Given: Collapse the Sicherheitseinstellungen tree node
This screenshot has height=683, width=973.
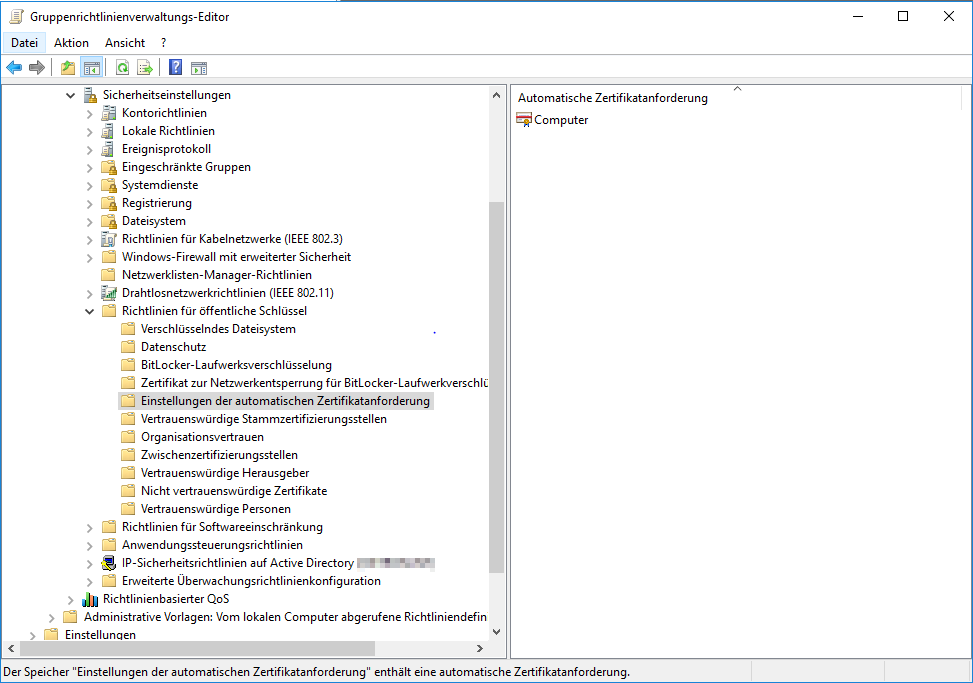Looking at the screenshot, I should tap(70, 95).
